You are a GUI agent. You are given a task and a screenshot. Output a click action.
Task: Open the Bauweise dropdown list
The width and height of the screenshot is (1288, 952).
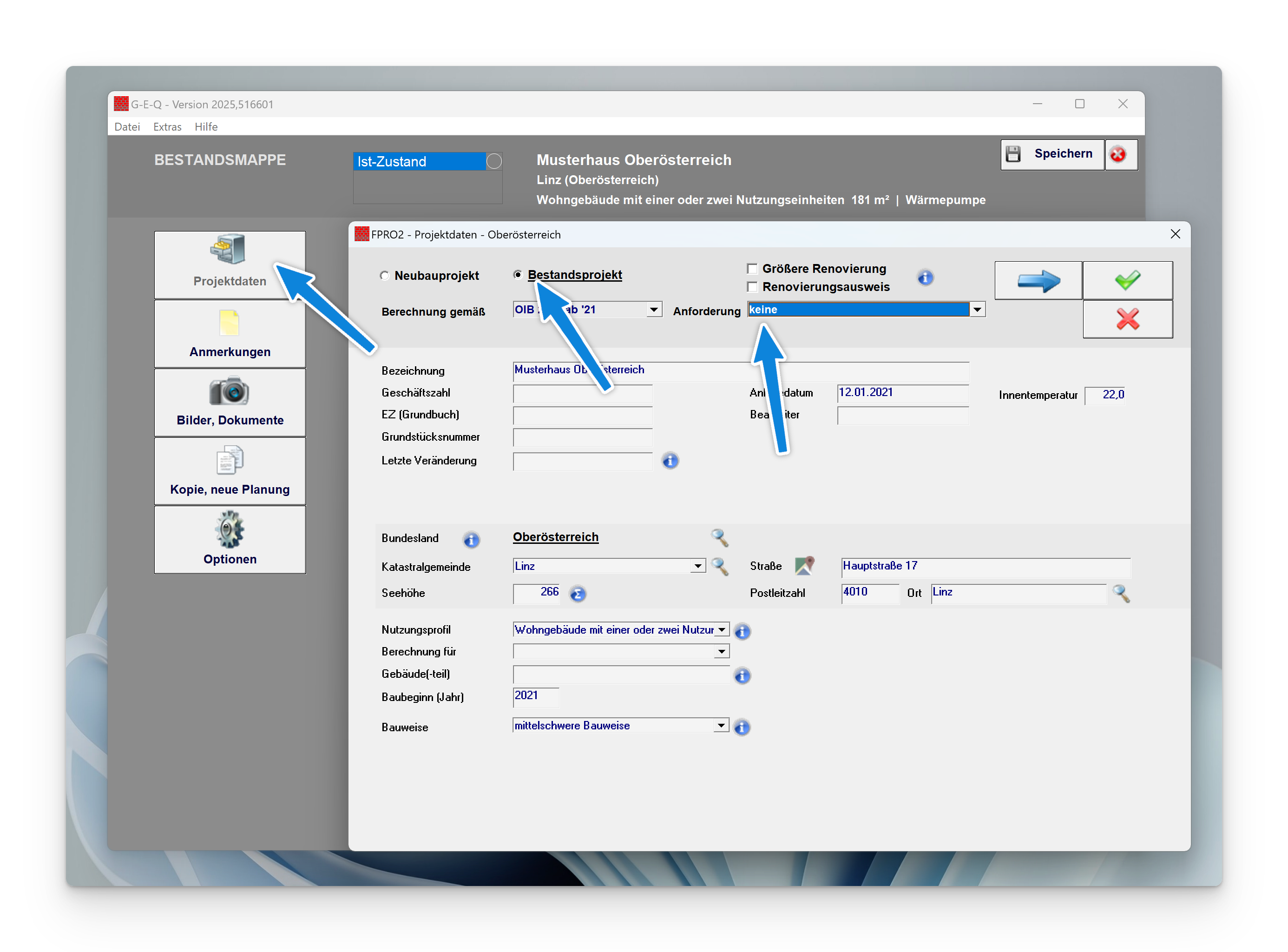[x=721, y=726]
